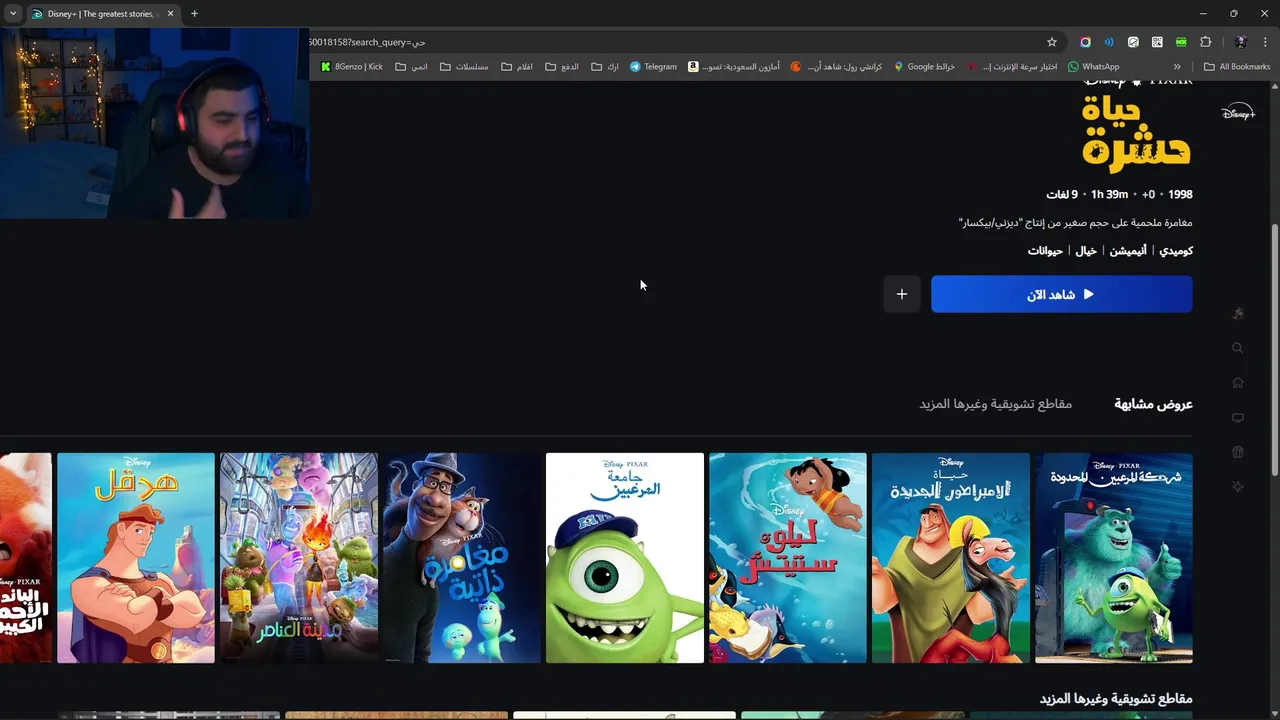Open the Google Maps bookmark
1280x720 pixels.
[x=924, y=67]
